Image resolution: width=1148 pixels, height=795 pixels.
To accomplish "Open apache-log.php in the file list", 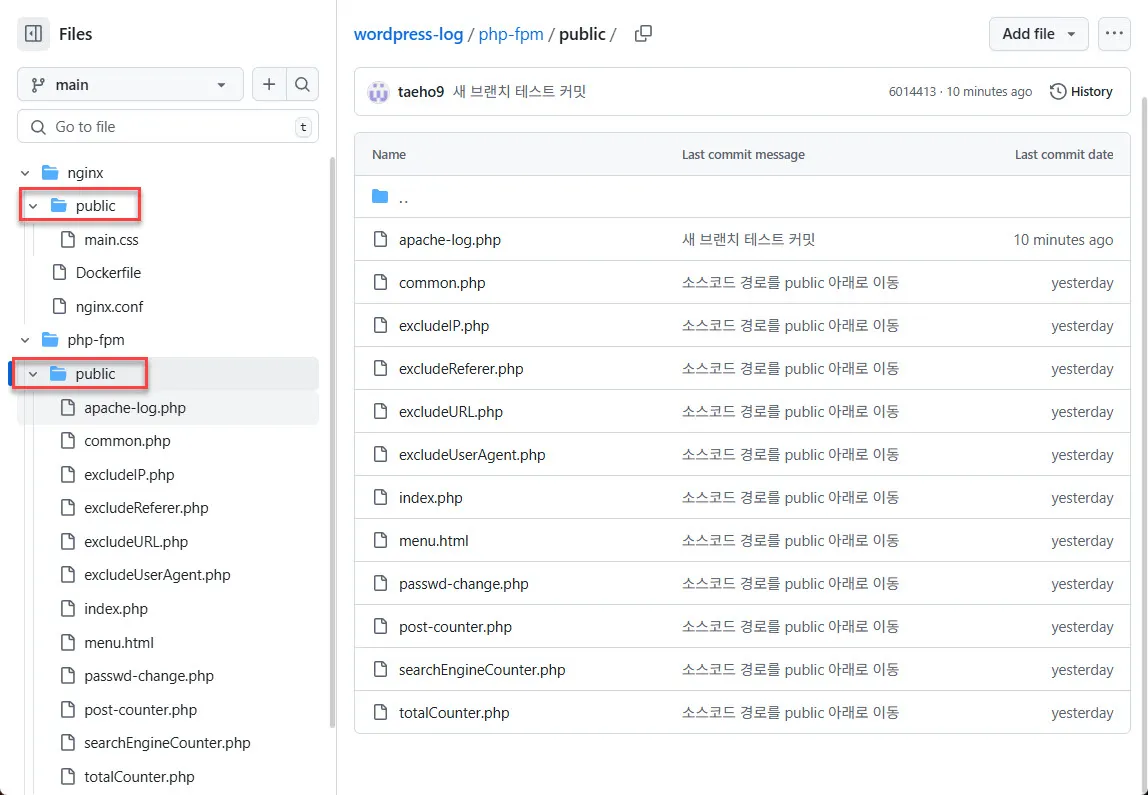I will pos(450,240).
